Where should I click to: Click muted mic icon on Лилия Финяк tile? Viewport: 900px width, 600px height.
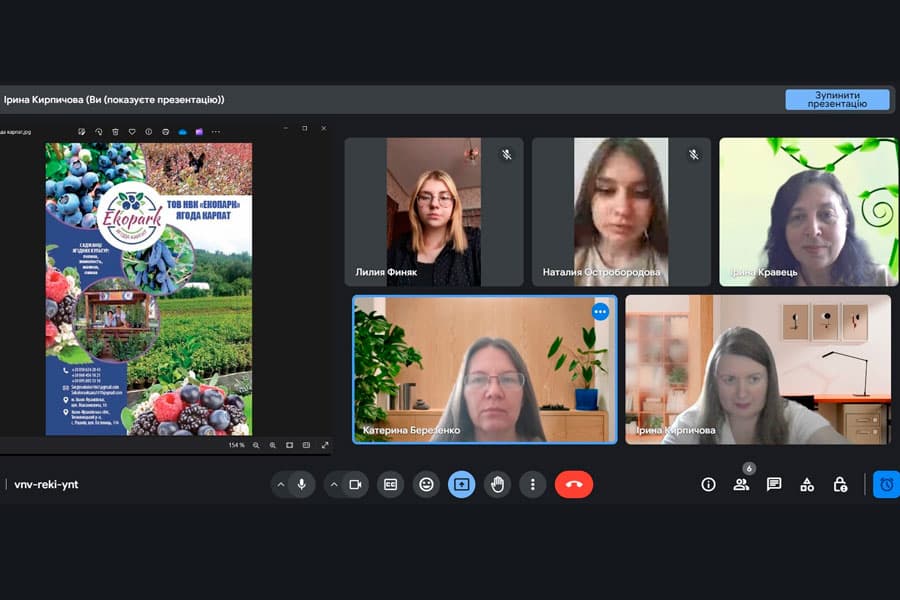(506, 154)
